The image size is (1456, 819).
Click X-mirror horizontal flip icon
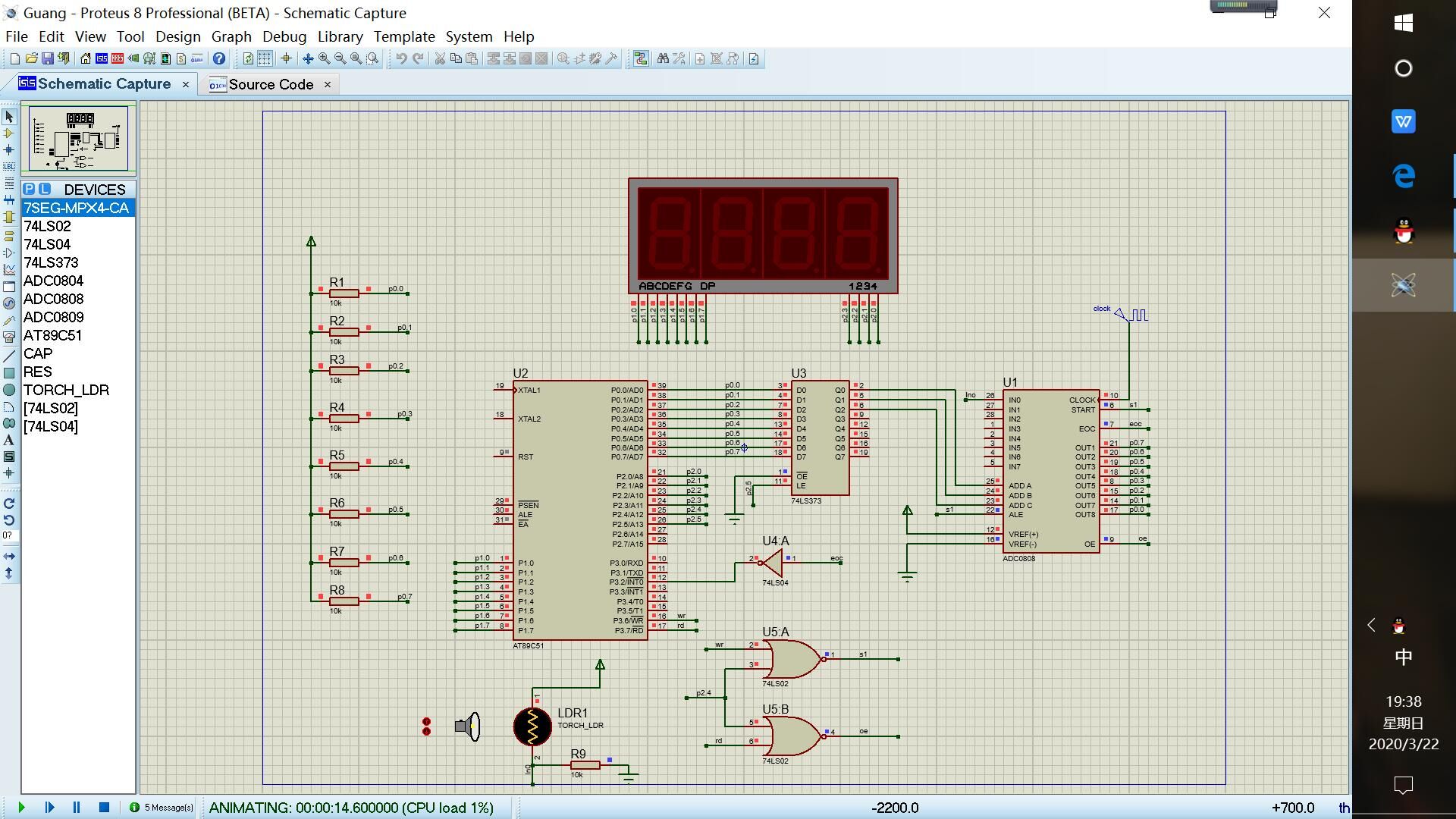tap(9, 557)
